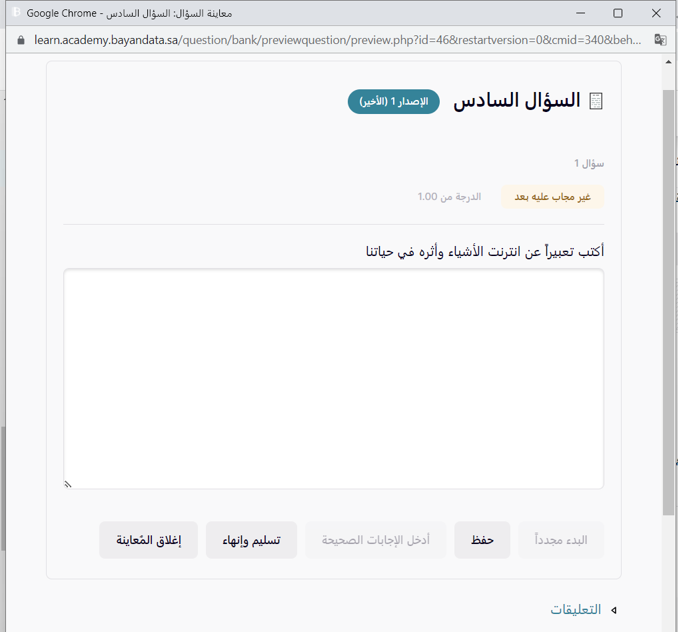Click the essay question icon beside السؤال السادس
This screenshot has height=632, width=678.
597,101
